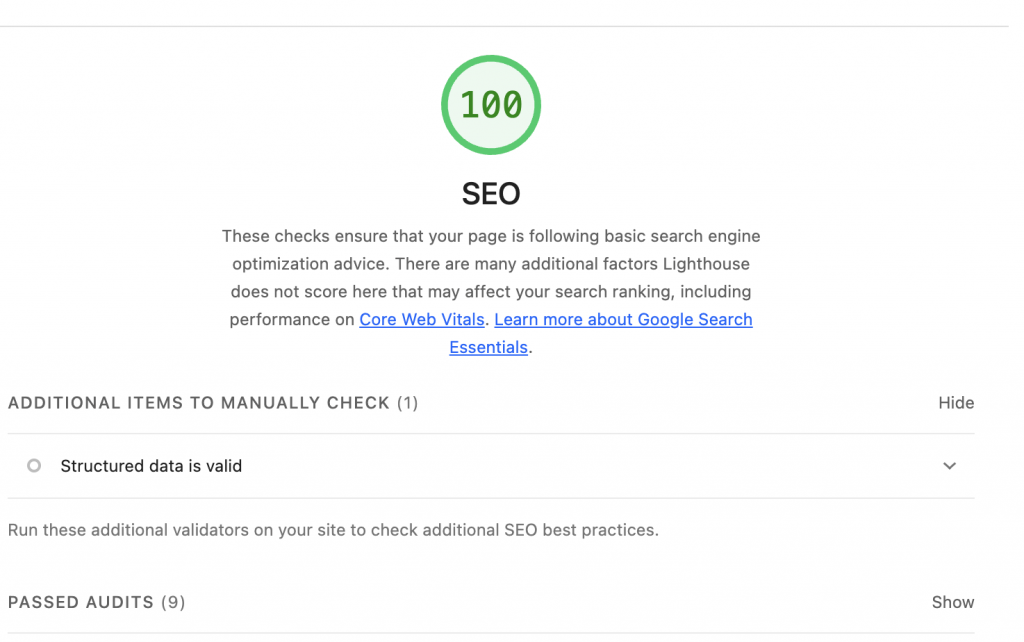The height and width of the screenshot is (642, 1024).
Task: Click the gray circle beside Structured data
Action: 34,466
